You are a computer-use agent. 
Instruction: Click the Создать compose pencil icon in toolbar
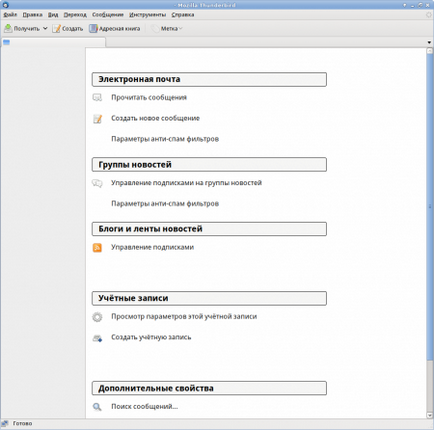pyautogui.click(x=57, y=29)
